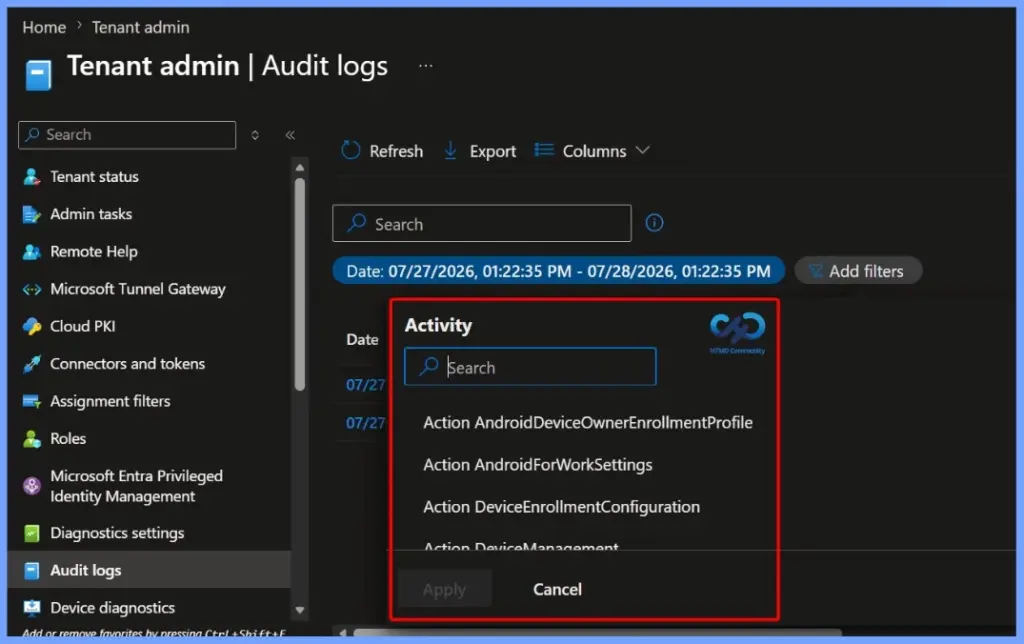The width and height of the screenshot is (1024, 644).
Task: Click the Add filters button
Action: pyautogui.click(x=858, y=271)
